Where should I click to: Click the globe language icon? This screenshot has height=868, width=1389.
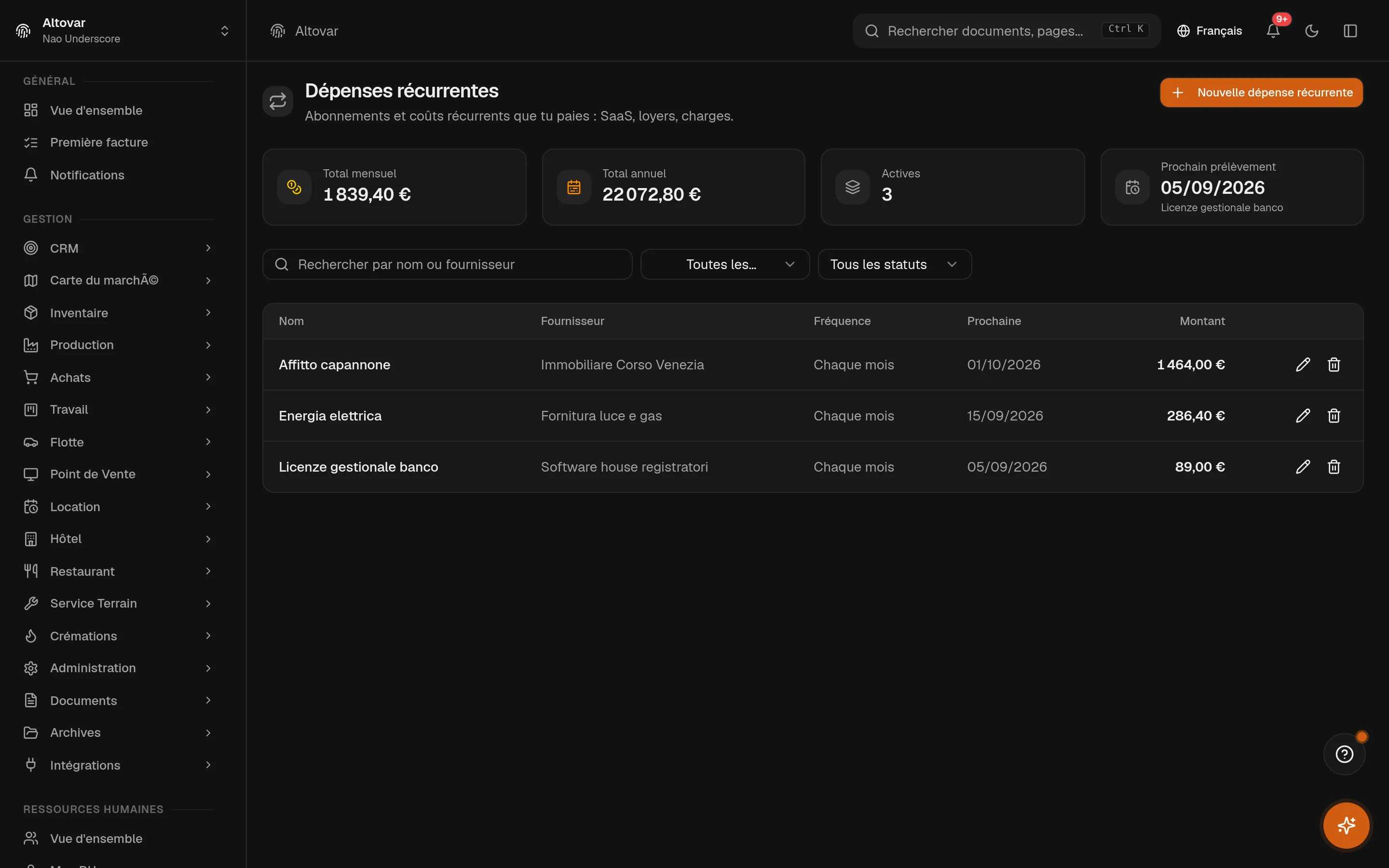[x=1183, y=31]
